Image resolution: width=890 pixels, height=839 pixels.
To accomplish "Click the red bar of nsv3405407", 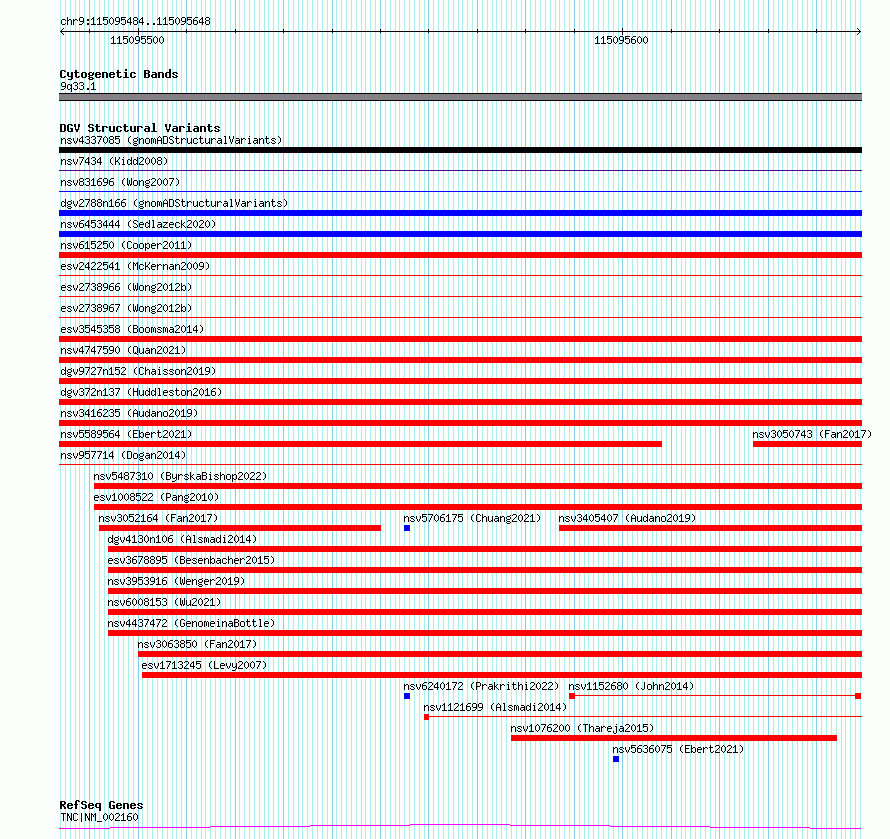I will pyautogui.click(x=710, y=528).
